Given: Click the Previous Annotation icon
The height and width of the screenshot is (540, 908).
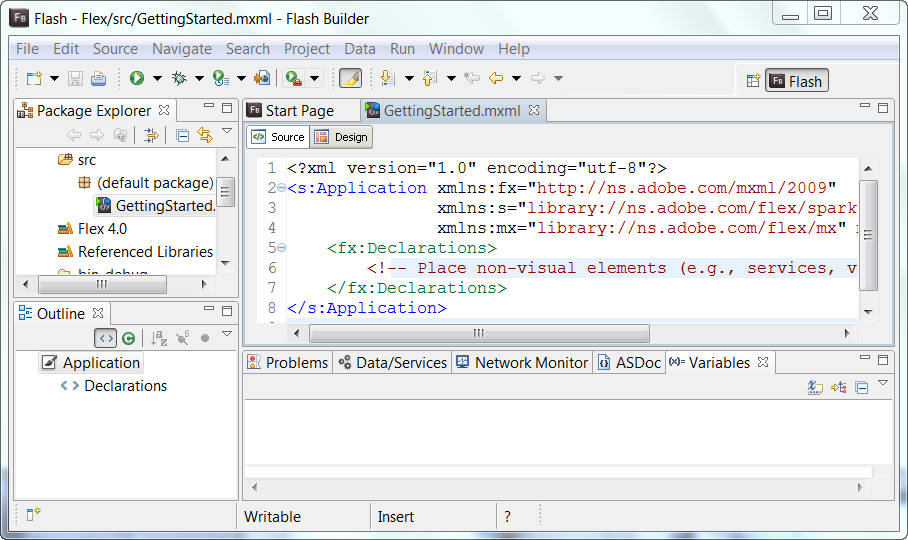Looking at the screenshot, I should 430,78.
